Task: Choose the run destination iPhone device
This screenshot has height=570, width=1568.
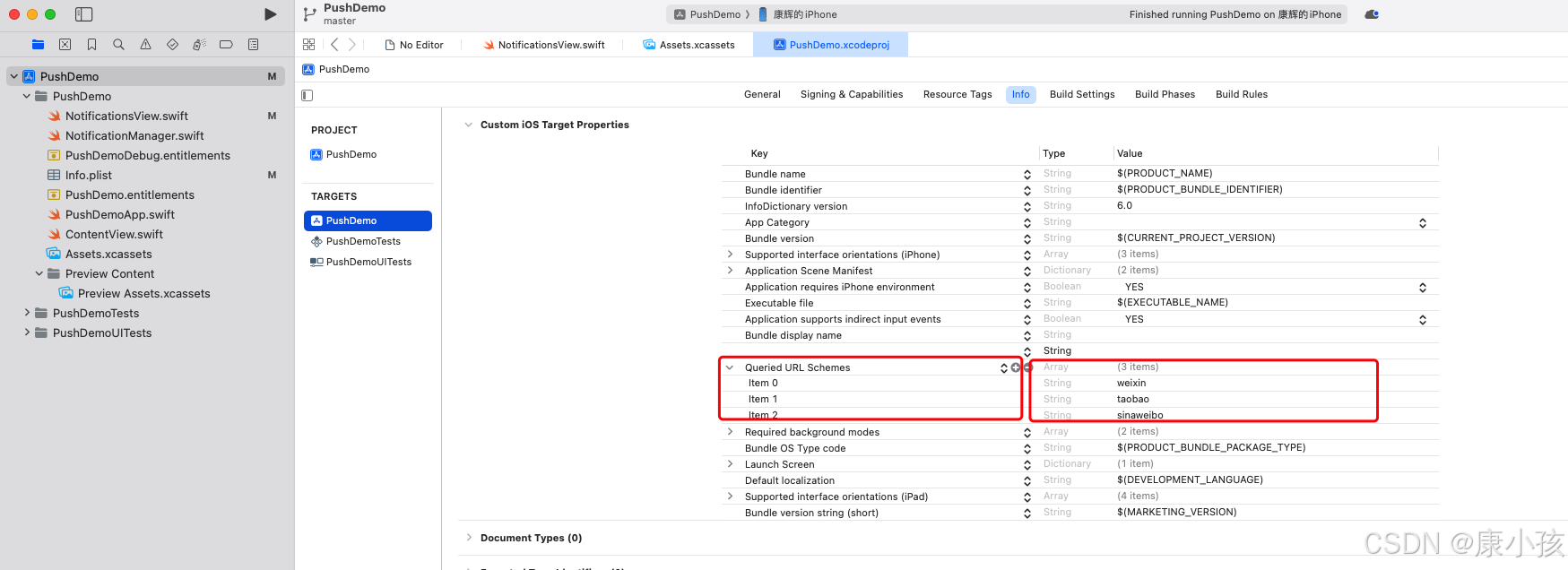Action: coord(798,14)
